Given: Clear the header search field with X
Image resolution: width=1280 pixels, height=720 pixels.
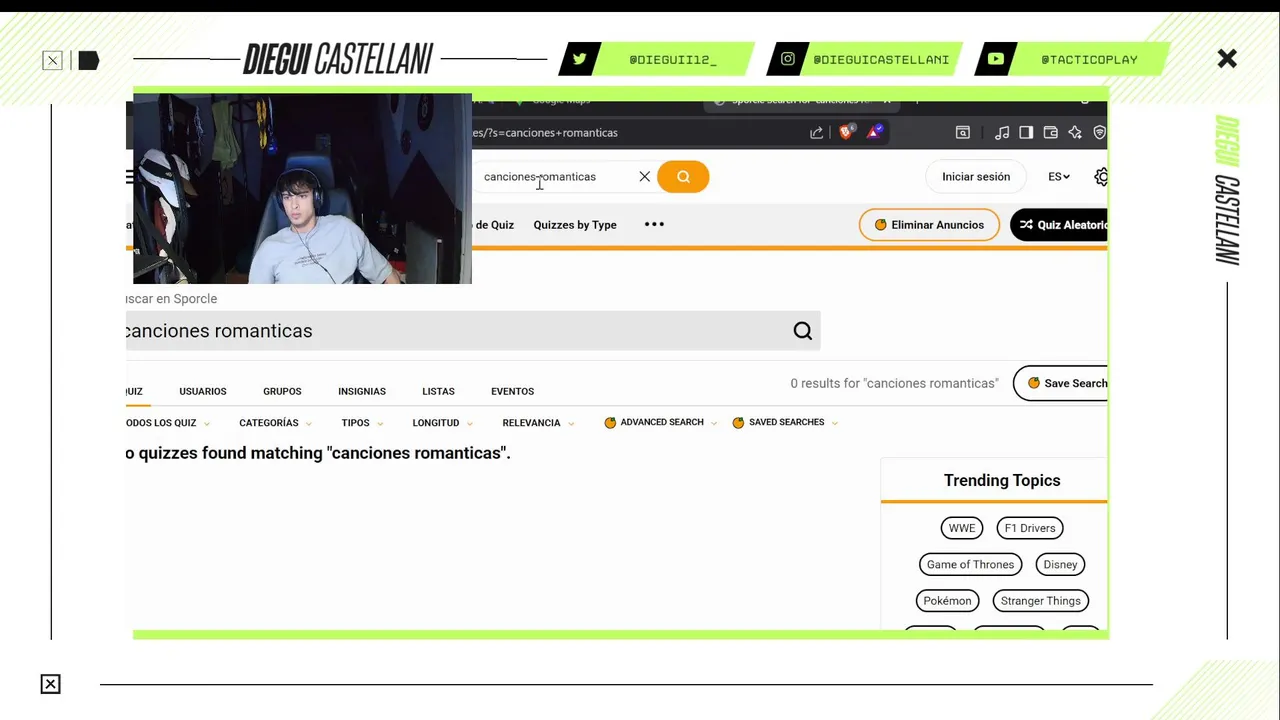Looking at the screenshot, I should (x=645, y=177).
